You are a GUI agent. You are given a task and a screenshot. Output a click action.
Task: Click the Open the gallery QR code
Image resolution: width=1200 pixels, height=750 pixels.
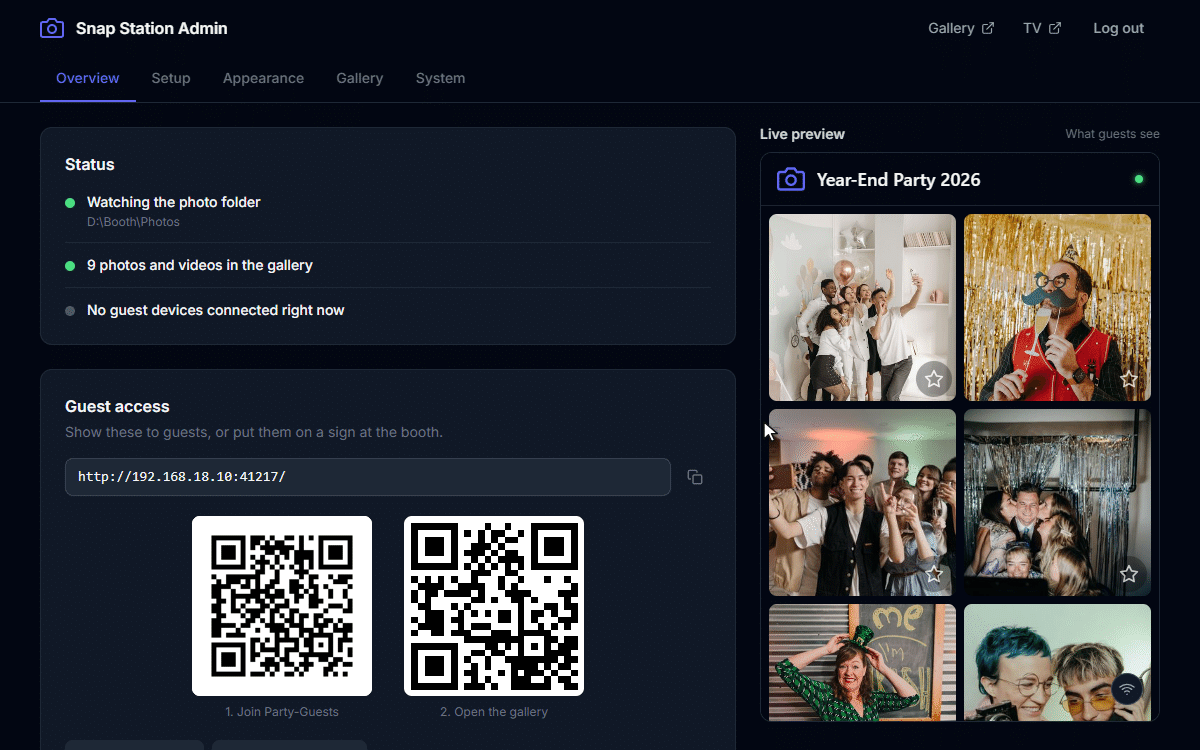pos(494,606)
